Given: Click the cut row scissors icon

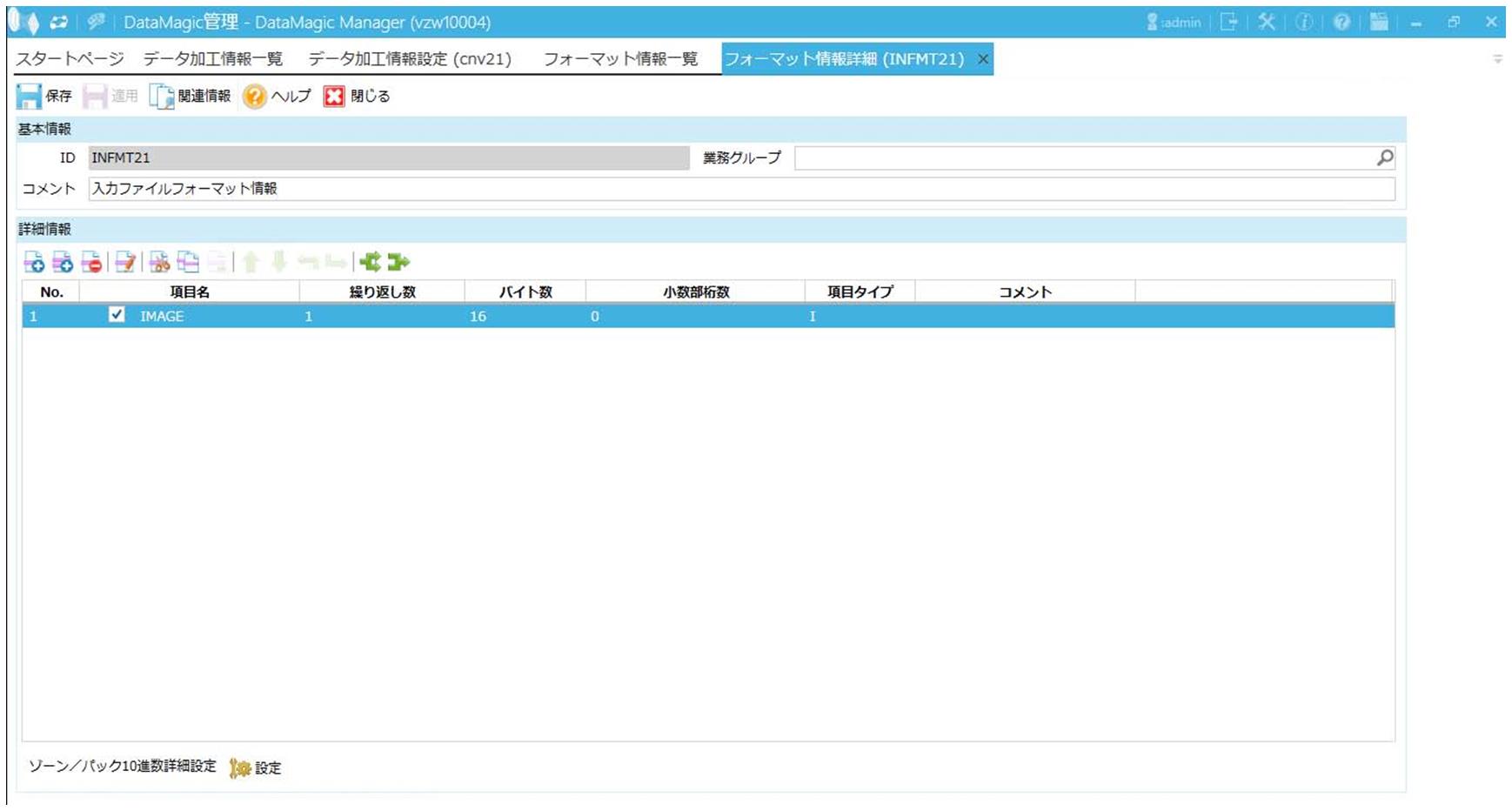Looking at the screenshot, I should [159, 262].
